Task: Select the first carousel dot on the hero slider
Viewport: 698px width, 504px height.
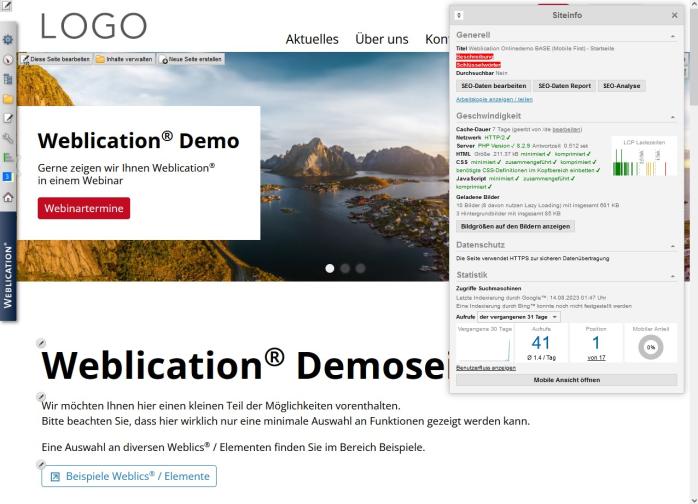Action: (331, 268)
